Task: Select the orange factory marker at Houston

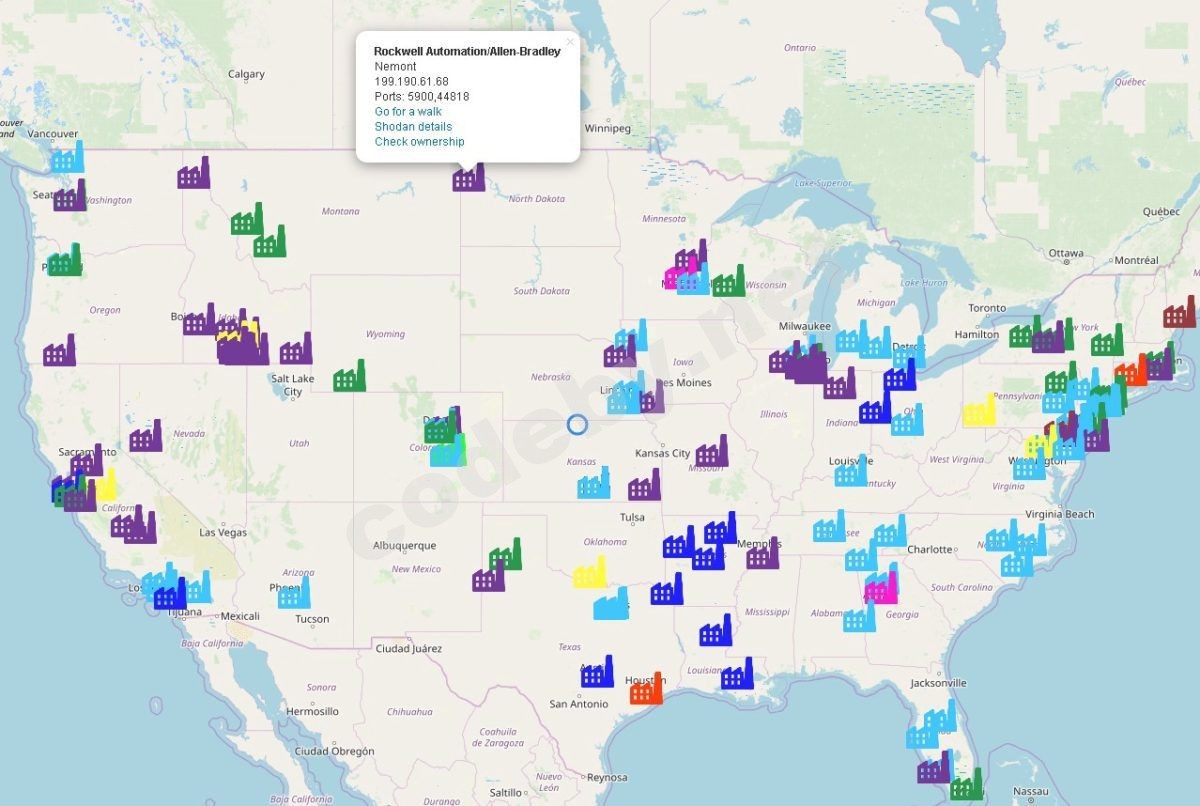Action: pyautogui.click(x=646, y=689)
